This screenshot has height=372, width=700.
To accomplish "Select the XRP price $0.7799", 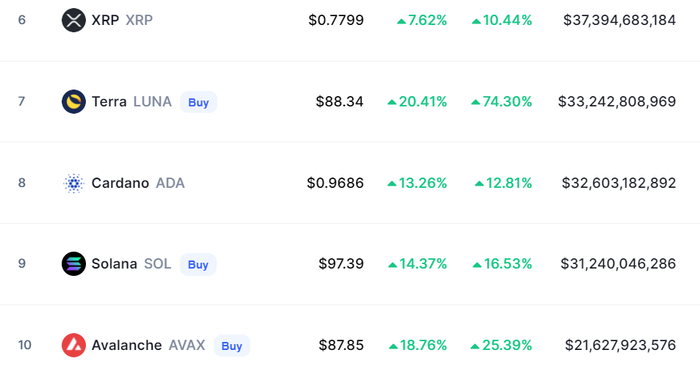I will point(336,20).
